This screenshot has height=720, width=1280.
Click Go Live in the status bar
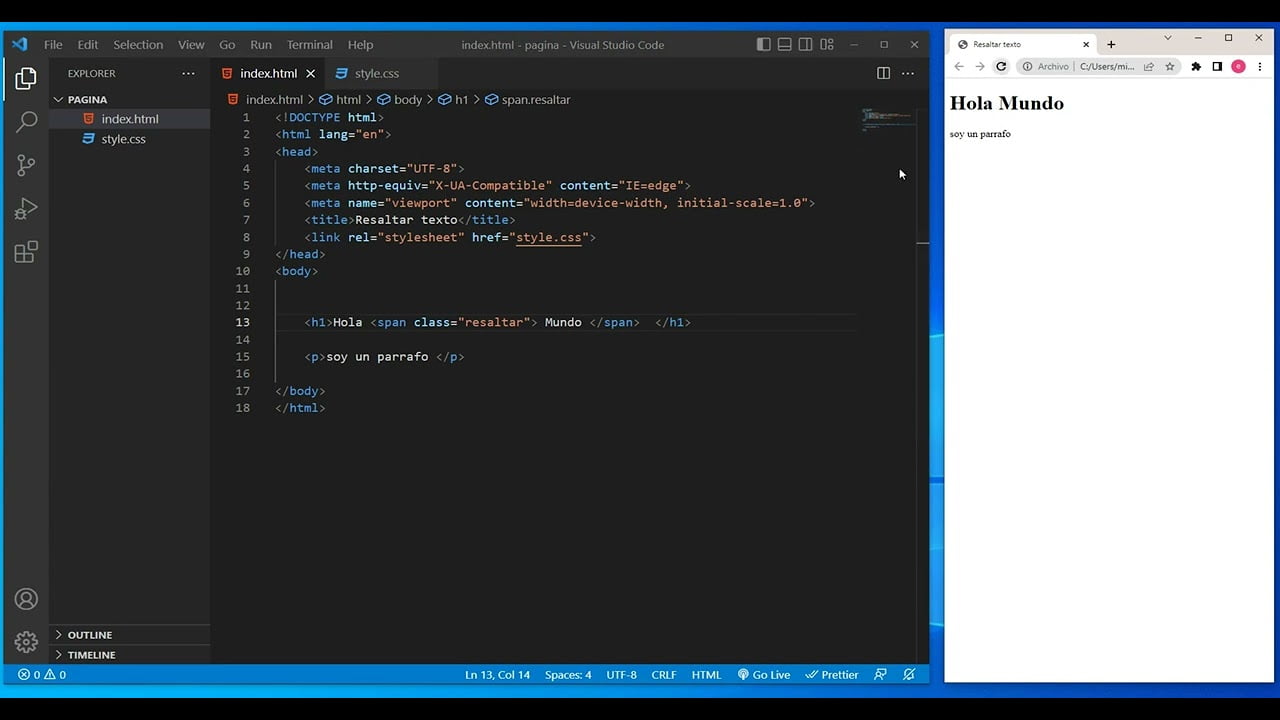pos(764,675)
